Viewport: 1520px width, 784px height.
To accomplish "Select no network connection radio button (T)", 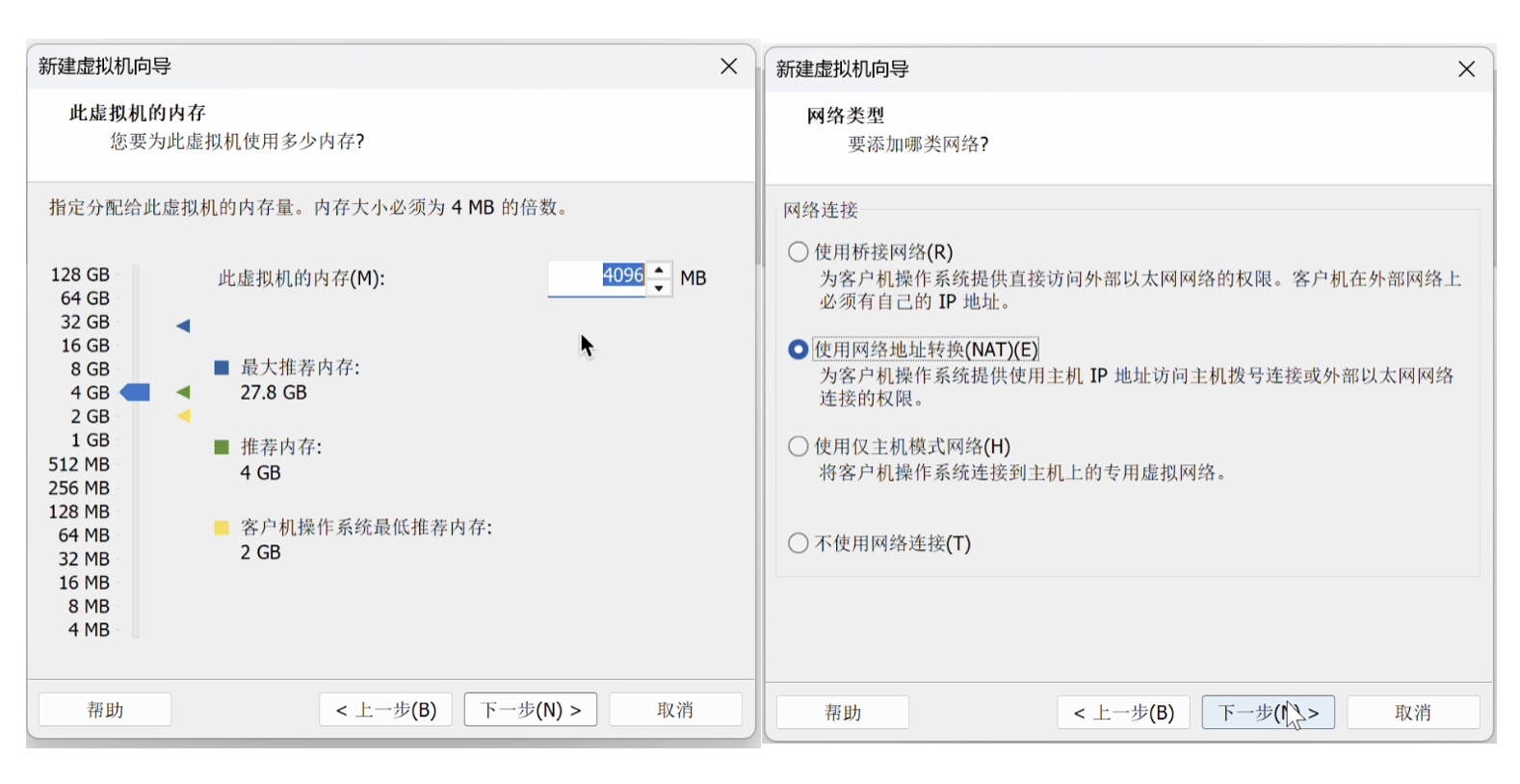I will point(798,543).
